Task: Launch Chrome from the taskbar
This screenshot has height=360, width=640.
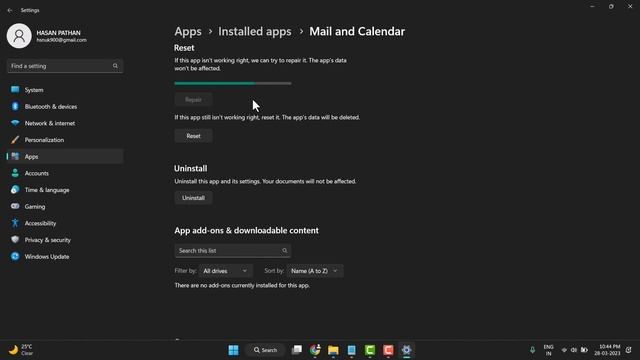Action: pos(315,350)
